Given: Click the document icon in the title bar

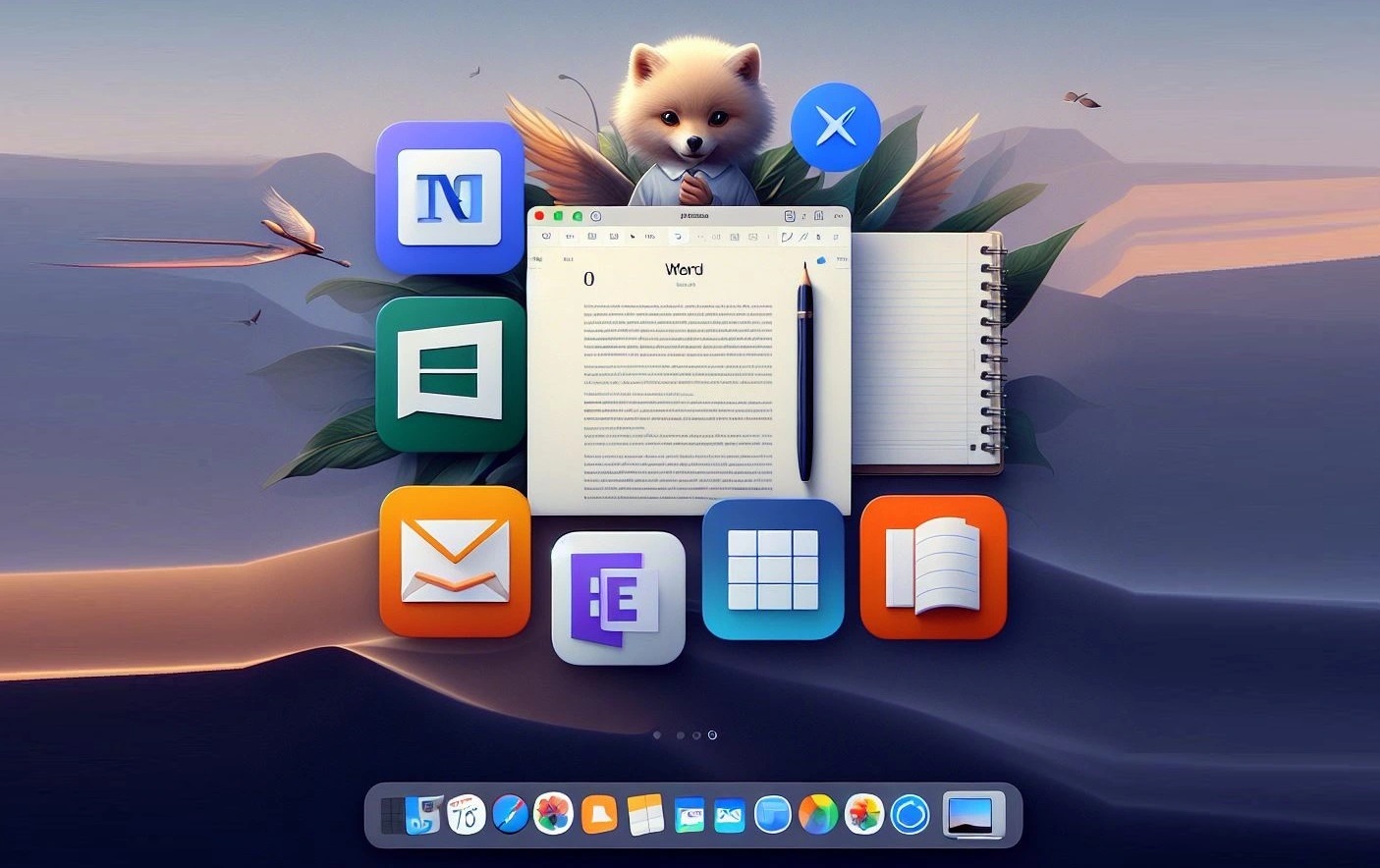Looking at the screenshot, I should (x=789, y=216).
